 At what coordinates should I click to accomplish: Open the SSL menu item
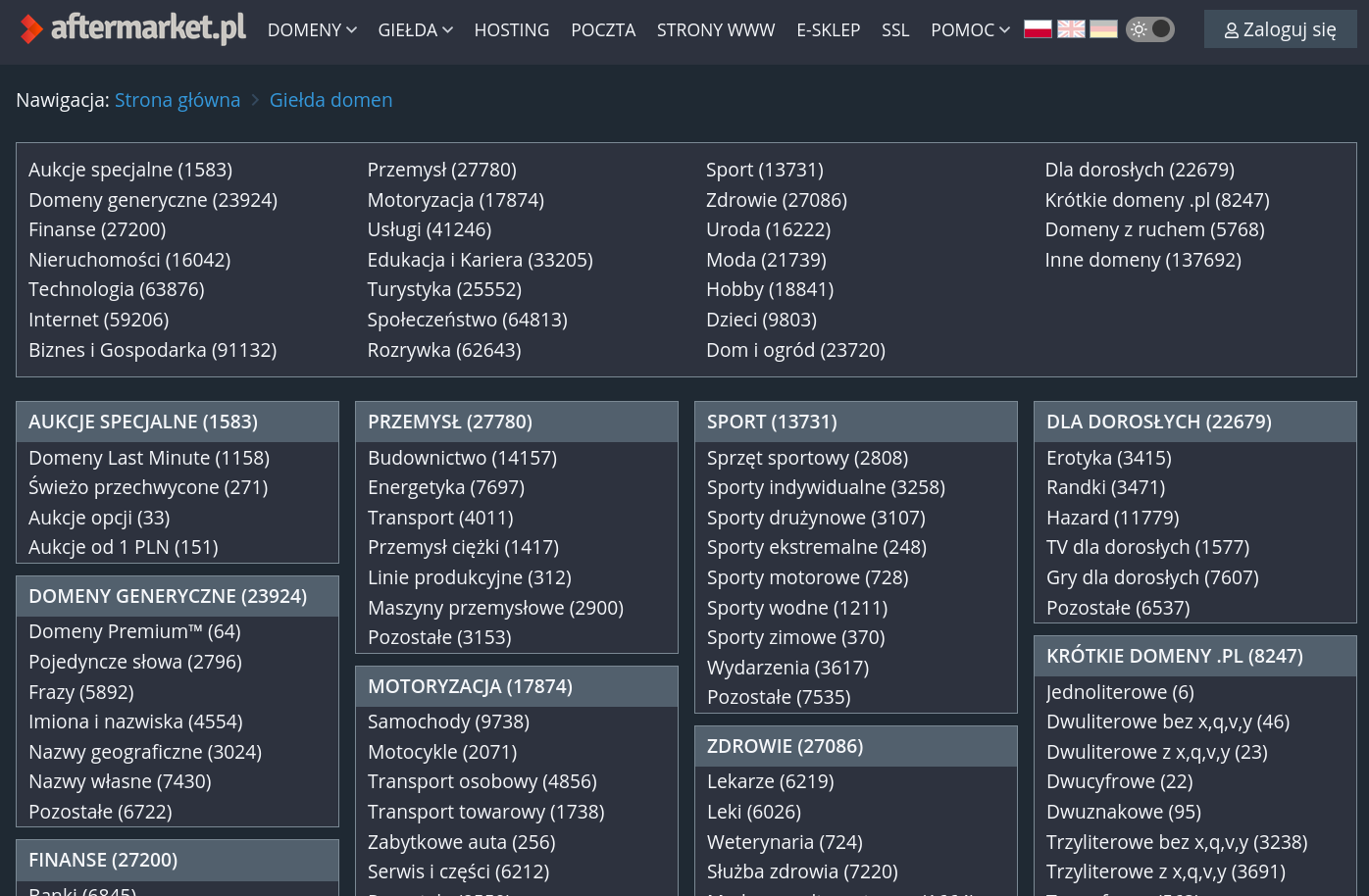(895, 30)
